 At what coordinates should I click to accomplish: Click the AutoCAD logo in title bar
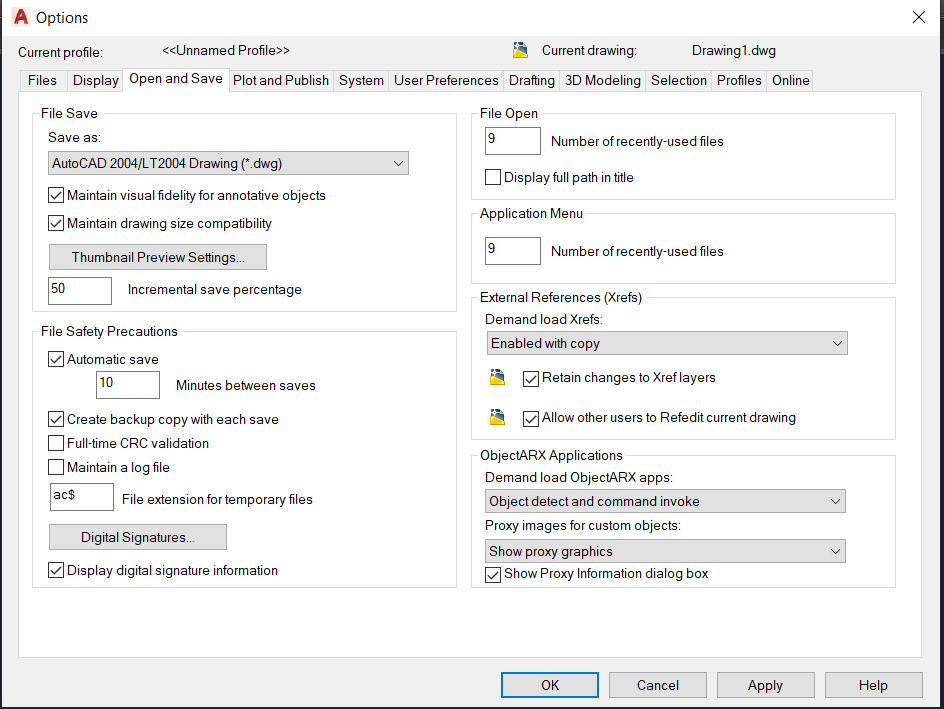point(21,17)
